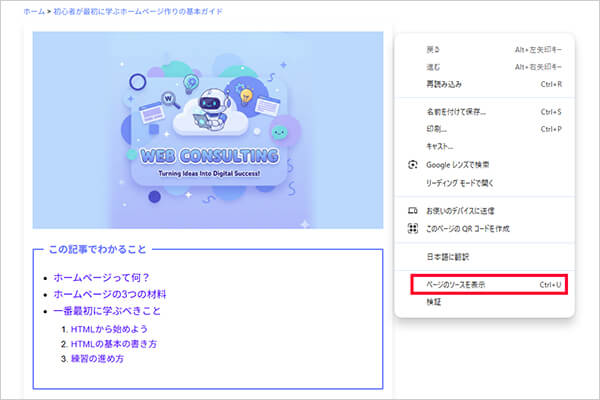Select お使いのデバイスに送信 menu entry
600x400 pixels.
[x=484, y=211]
